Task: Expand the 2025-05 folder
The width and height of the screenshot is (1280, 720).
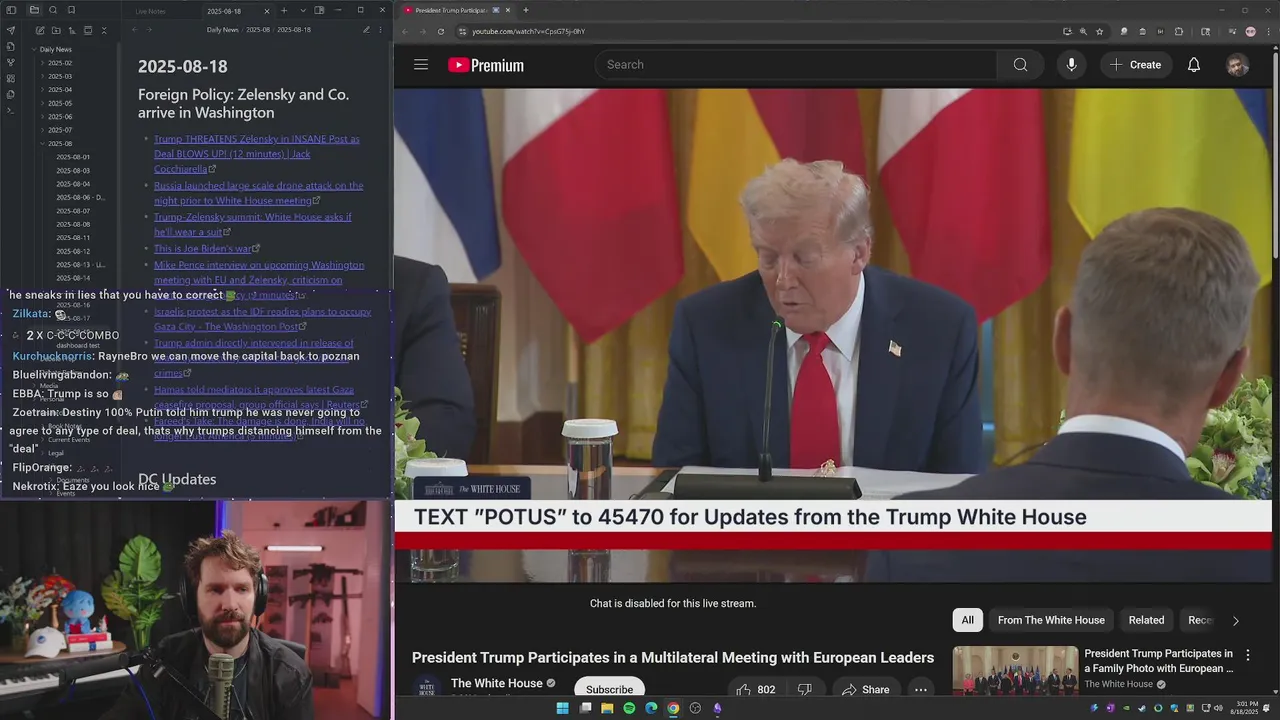Action: (60, 103)
